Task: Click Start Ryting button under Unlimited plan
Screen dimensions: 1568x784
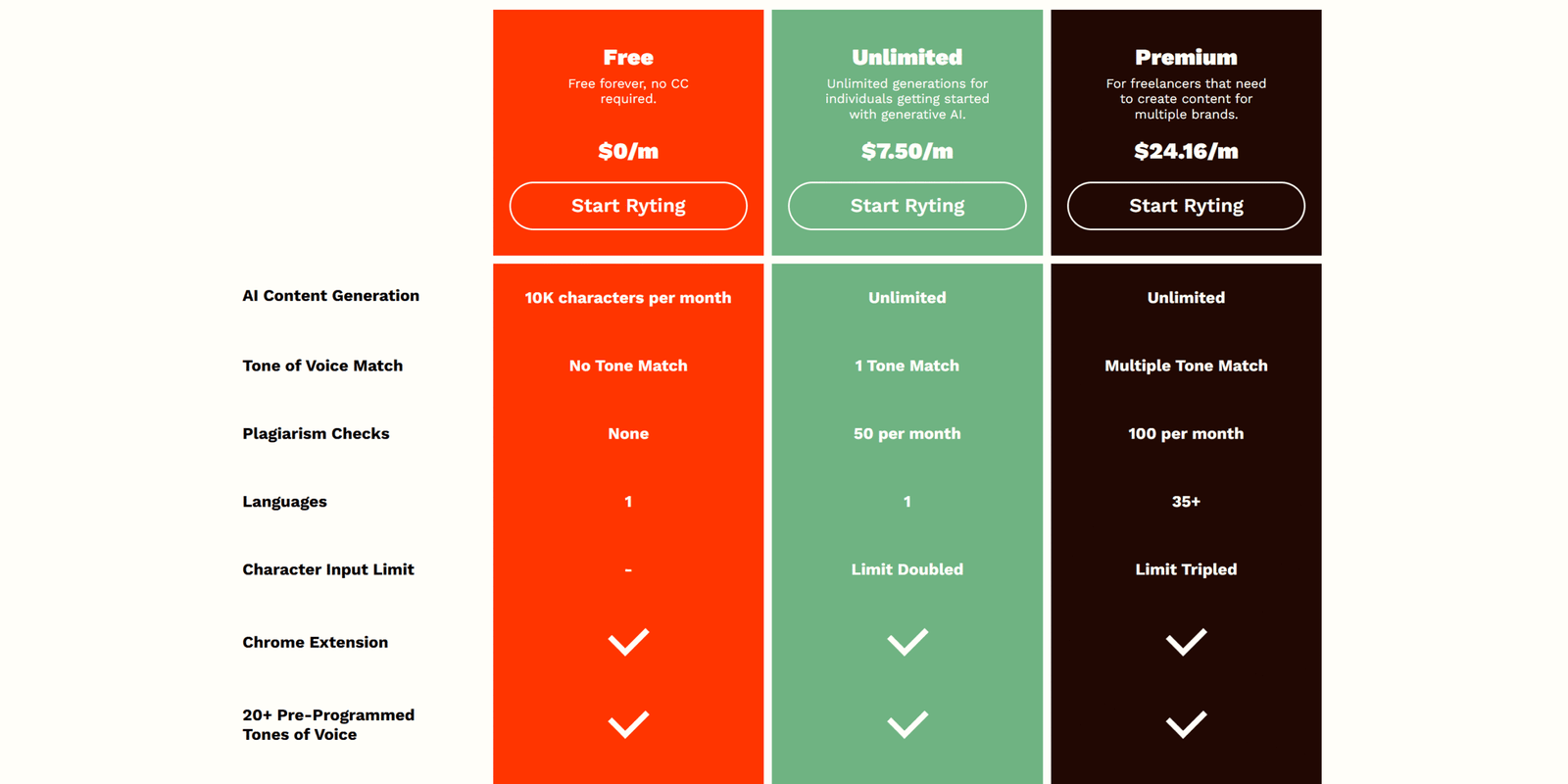Action: (906, 206)
